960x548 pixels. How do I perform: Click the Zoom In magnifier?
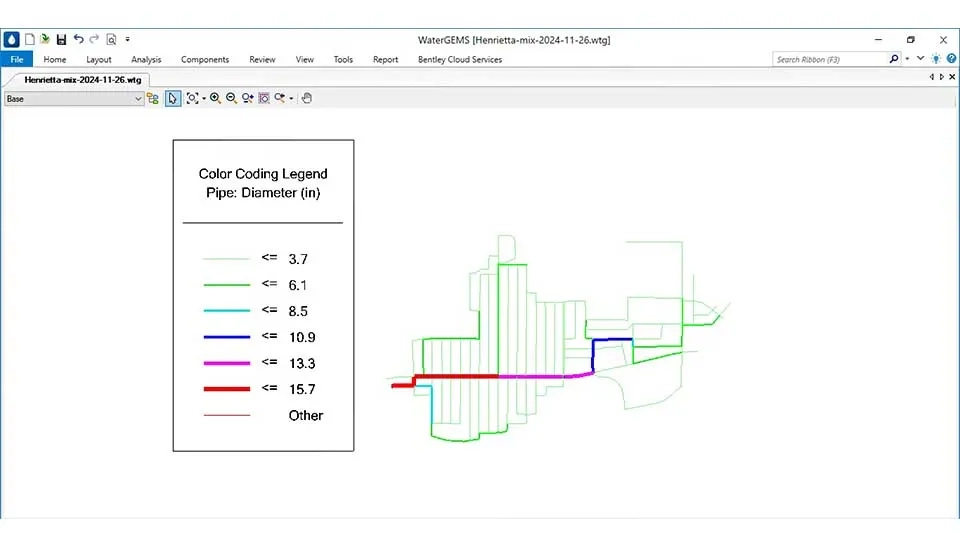tap(215, 99)
